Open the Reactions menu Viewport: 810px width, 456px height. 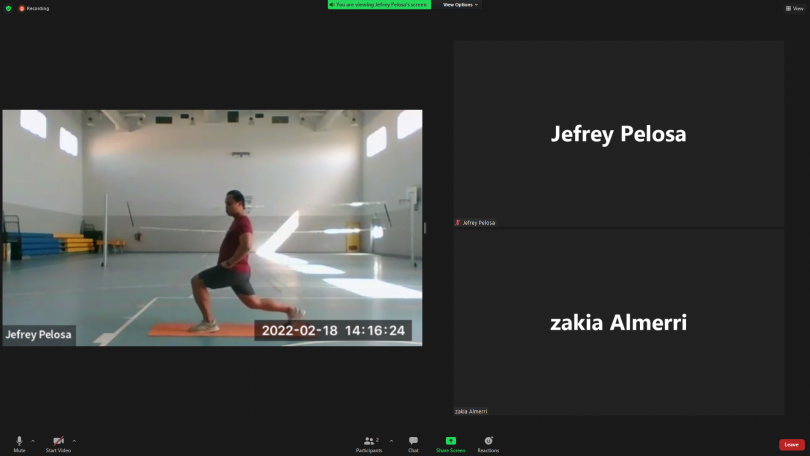(488, 442)
